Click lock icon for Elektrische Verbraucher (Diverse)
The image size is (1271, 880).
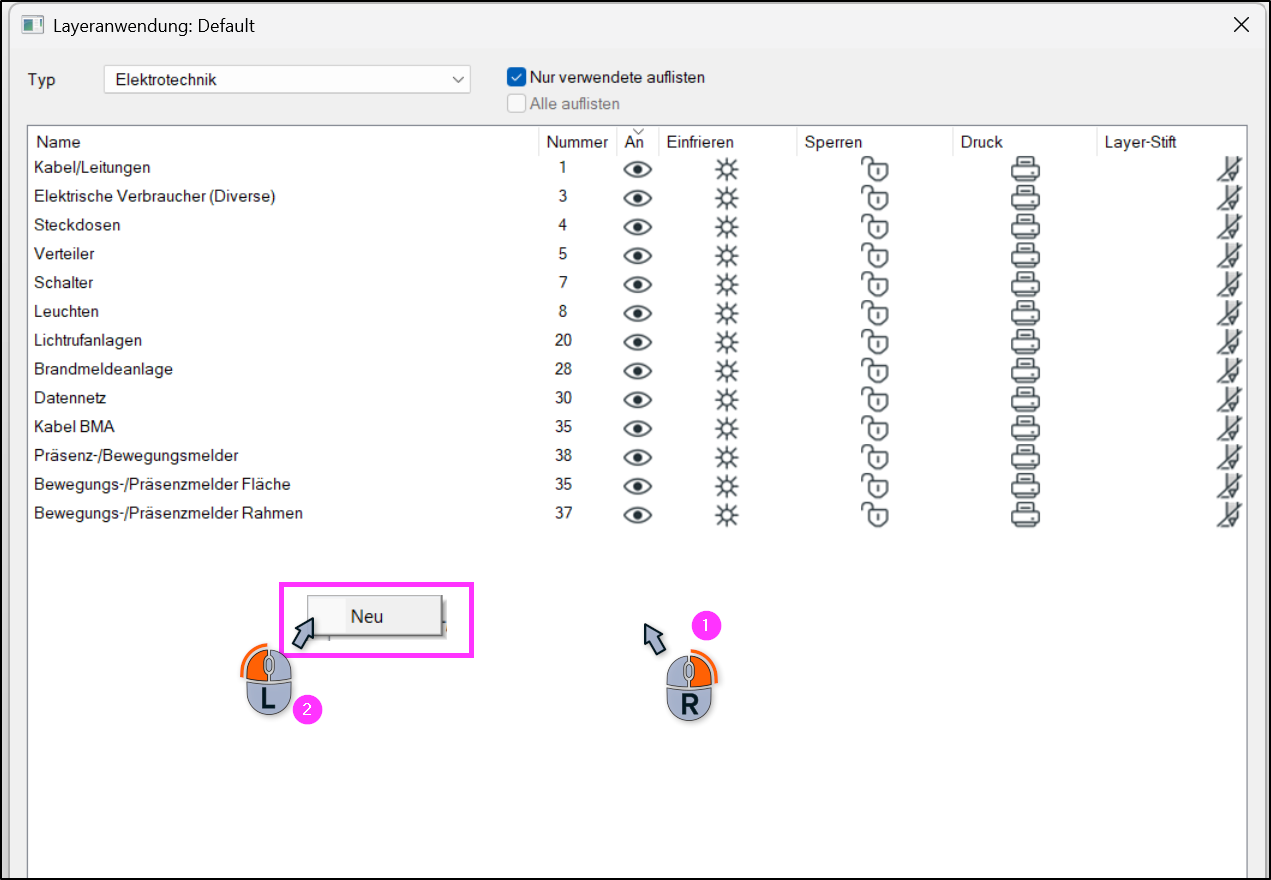pos(875,198)
